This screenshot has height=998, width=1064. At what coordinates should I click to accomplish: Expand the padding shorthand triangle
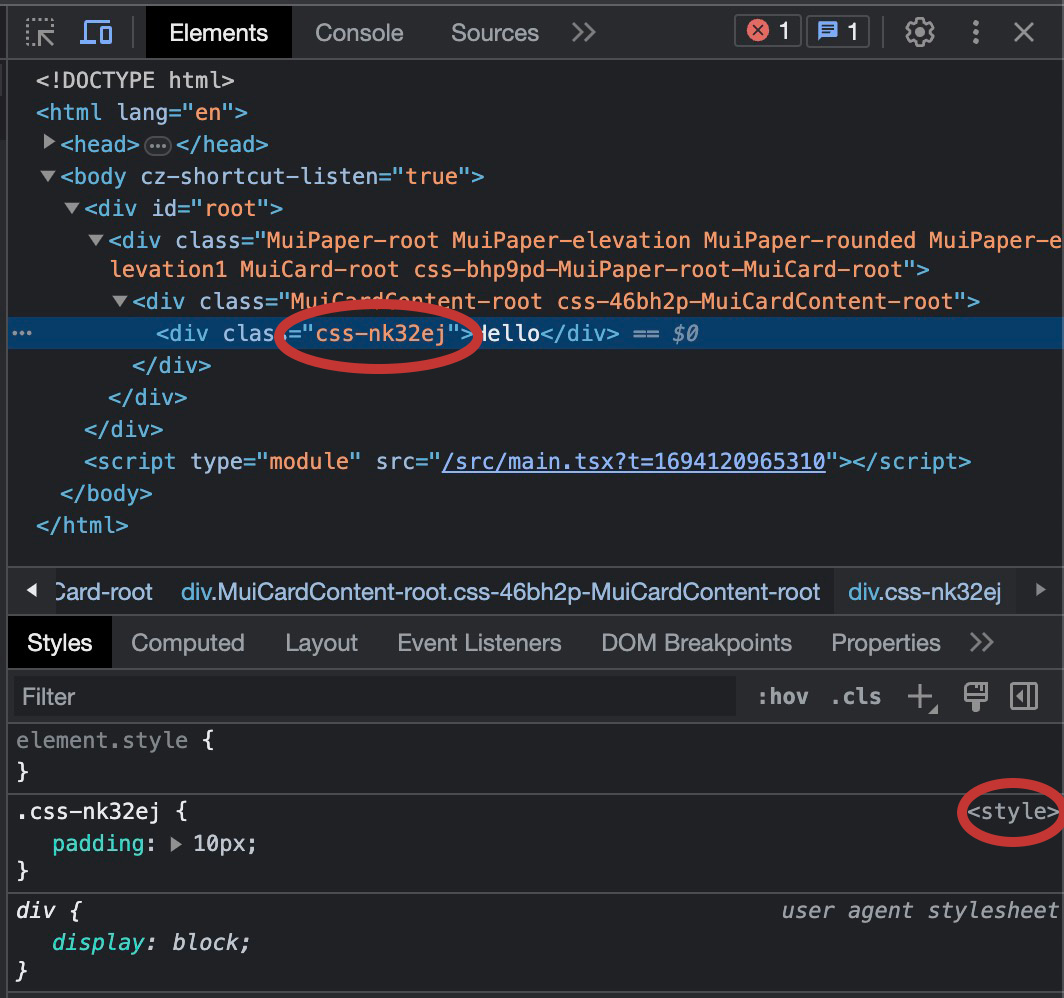176,844
